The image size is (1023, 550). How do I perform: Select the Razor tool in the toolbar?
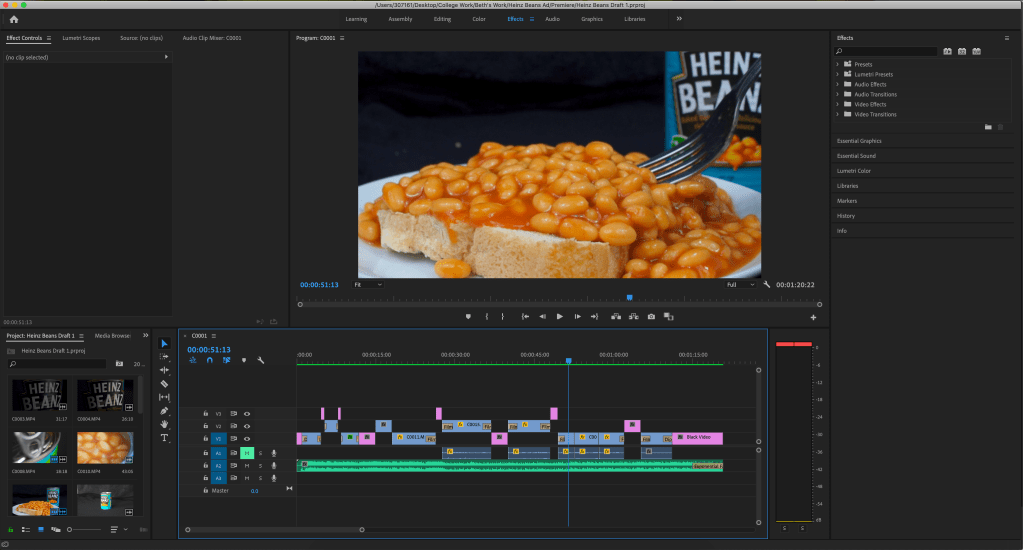click(165, 384)
